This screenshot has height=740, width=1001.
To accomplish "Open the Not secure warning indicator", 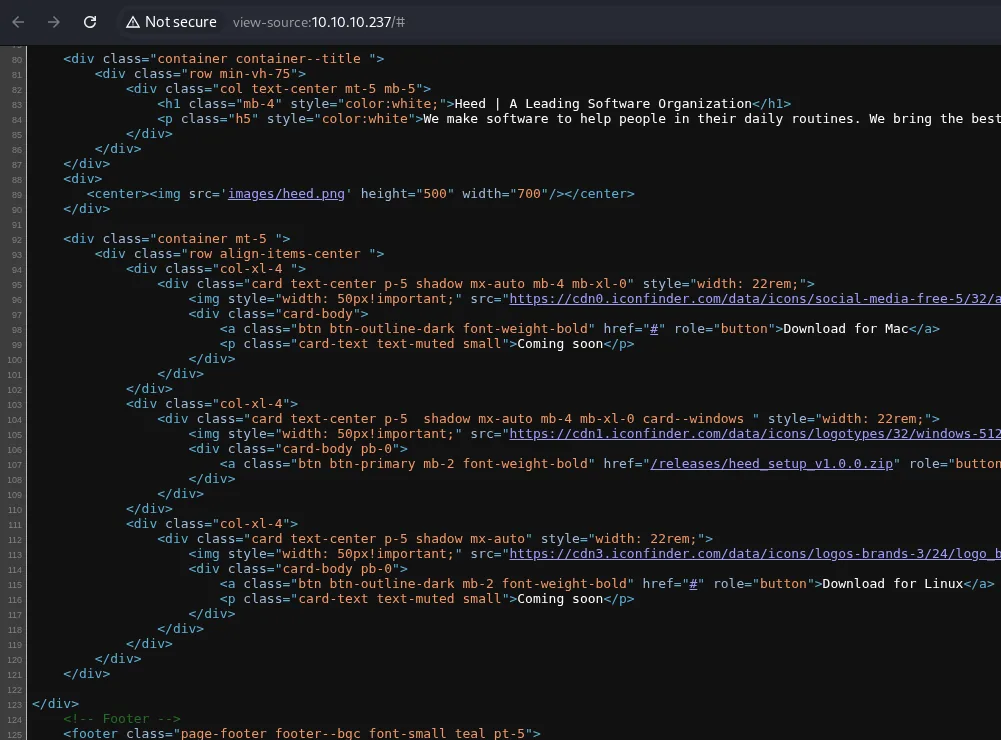I will (171, 22).
